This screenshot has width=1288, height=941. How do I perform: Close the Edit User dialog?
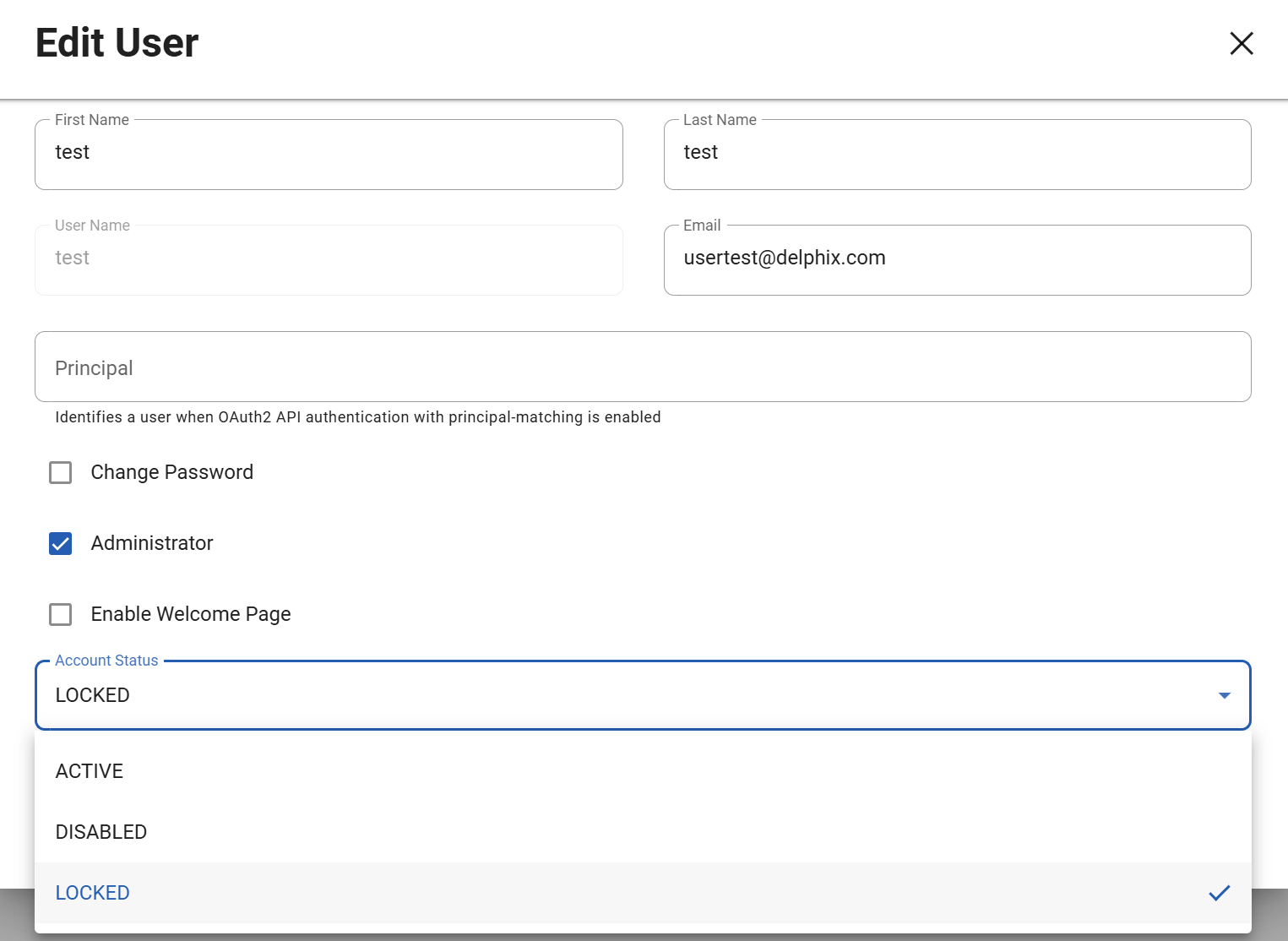pyautogui.click(x=1241, y=43)
